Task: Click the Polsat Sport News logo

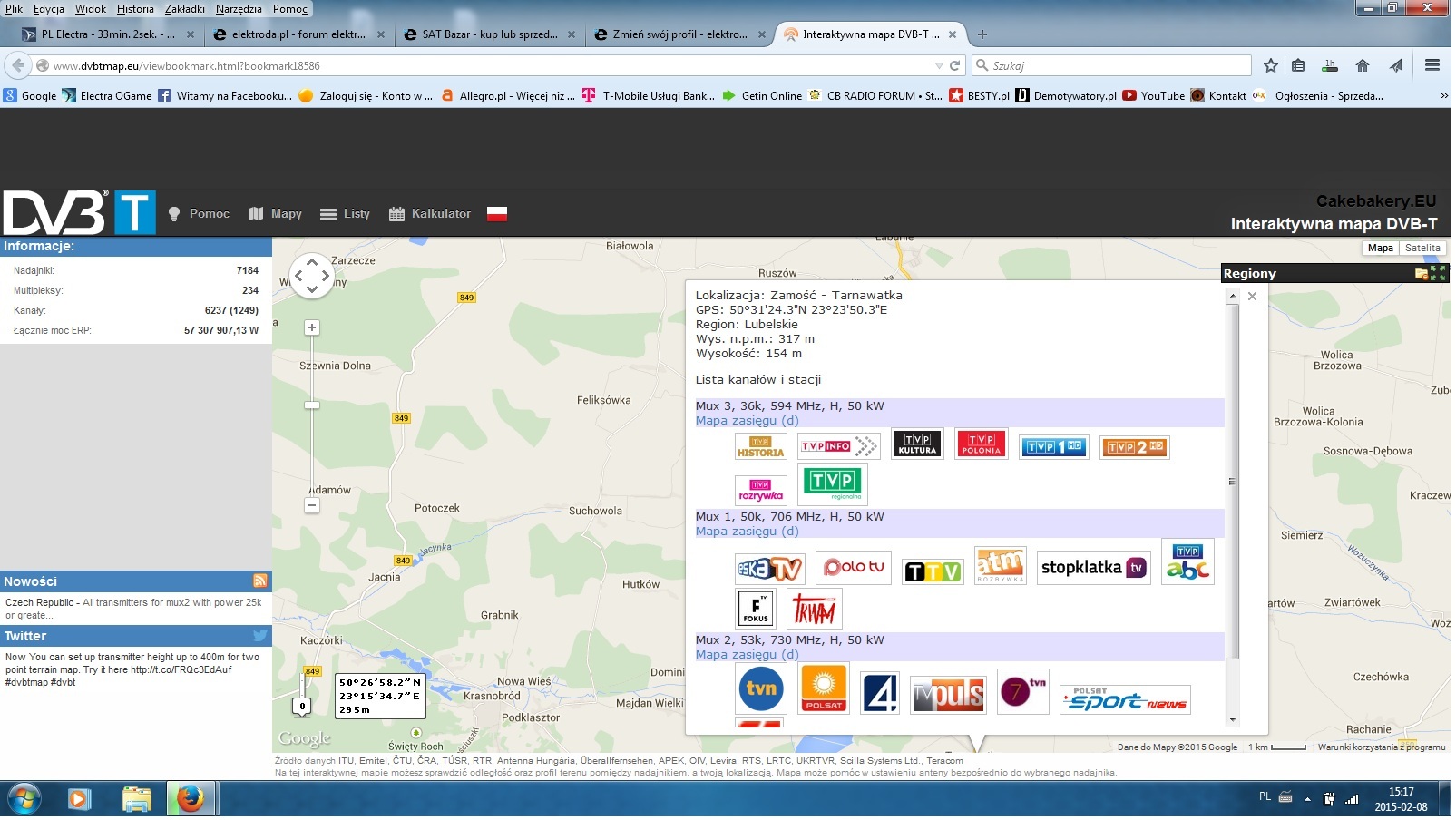Action: coord(1127,700)
